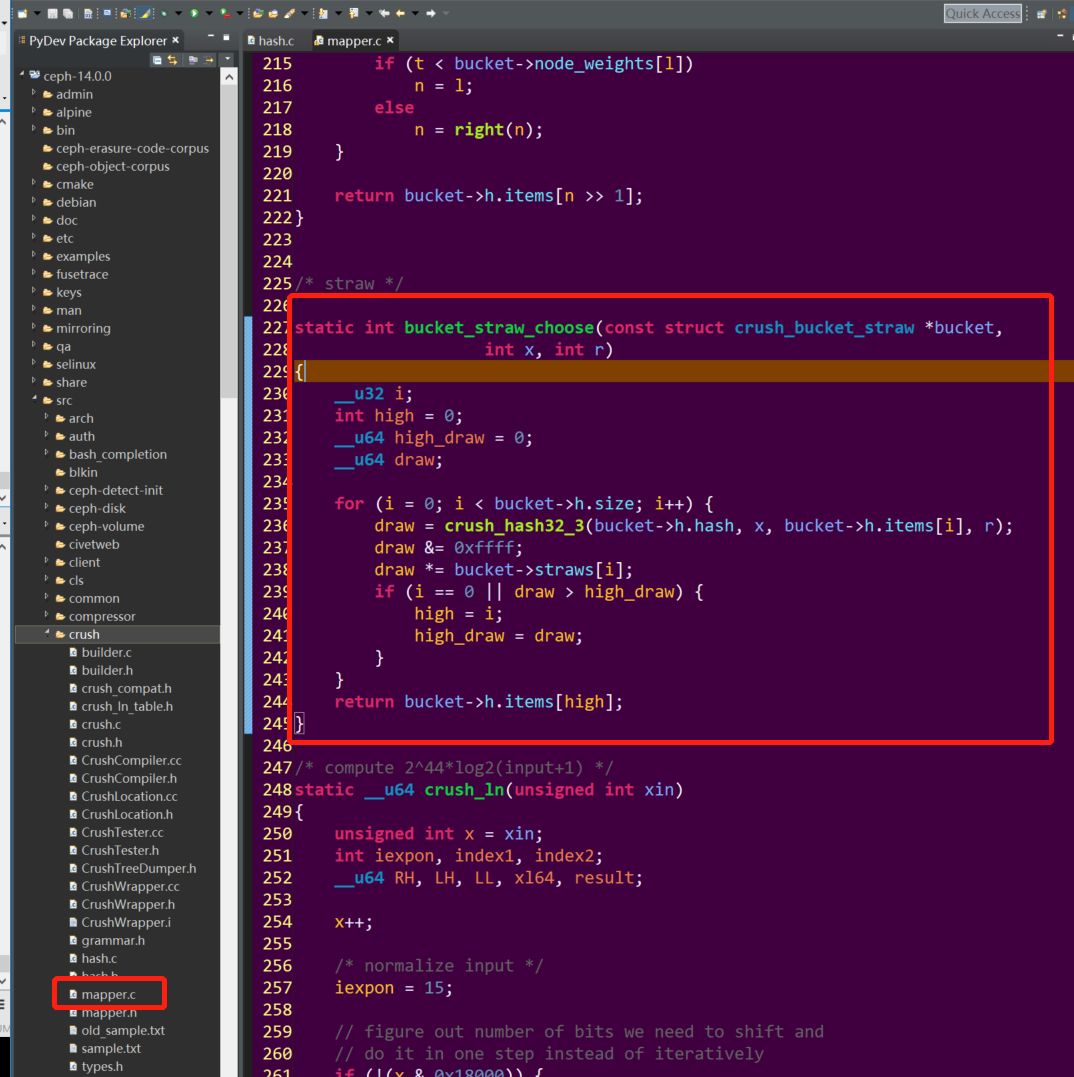Image resolution: width=1074 pixels, height=1077 pixels.
Task: Switch to the hash.c editor tab
Action: 271,41
